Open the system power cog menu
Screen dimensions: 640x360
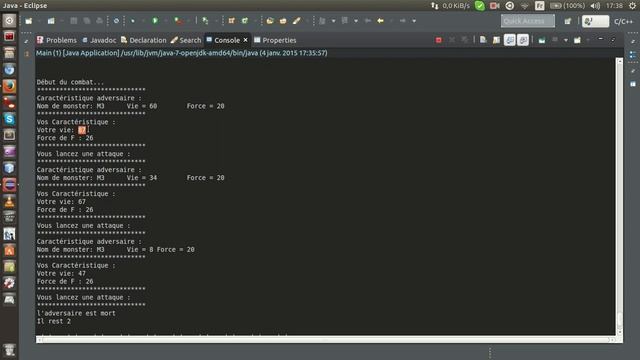pyautogui.click(x=632, y=6)
